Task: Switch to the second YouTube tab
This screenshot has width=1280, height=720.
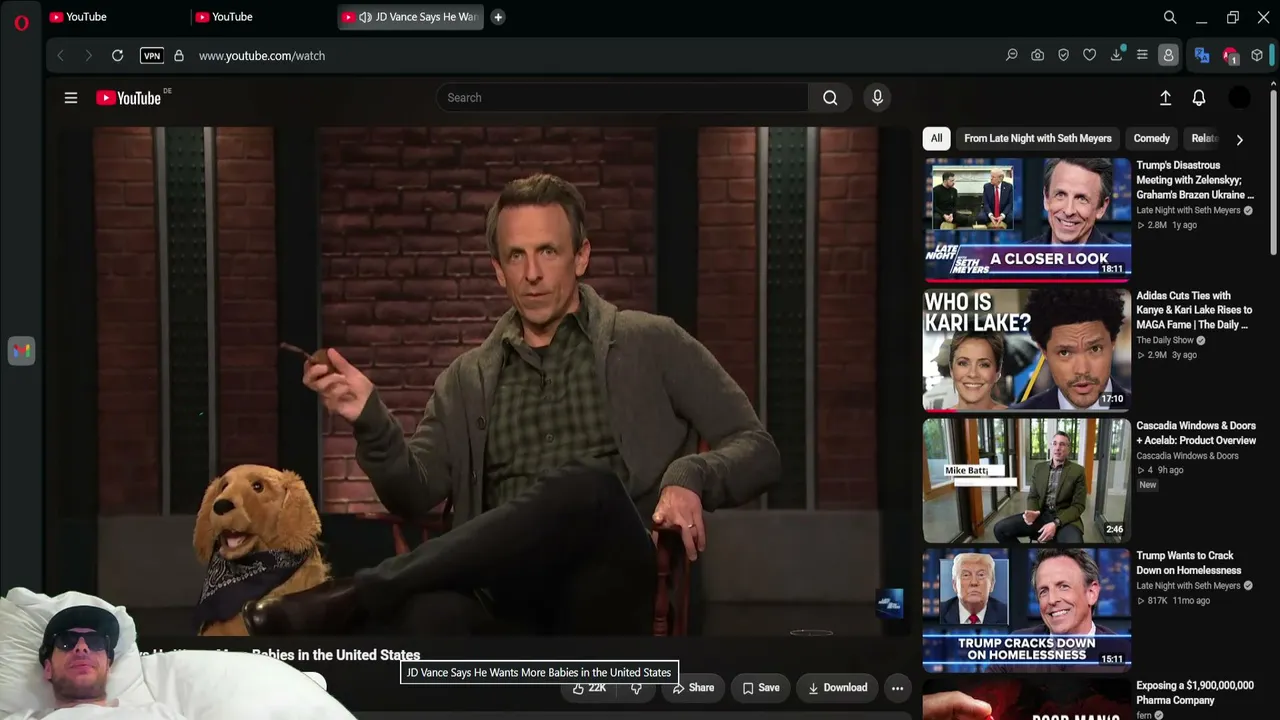Action: pos(261,17)
